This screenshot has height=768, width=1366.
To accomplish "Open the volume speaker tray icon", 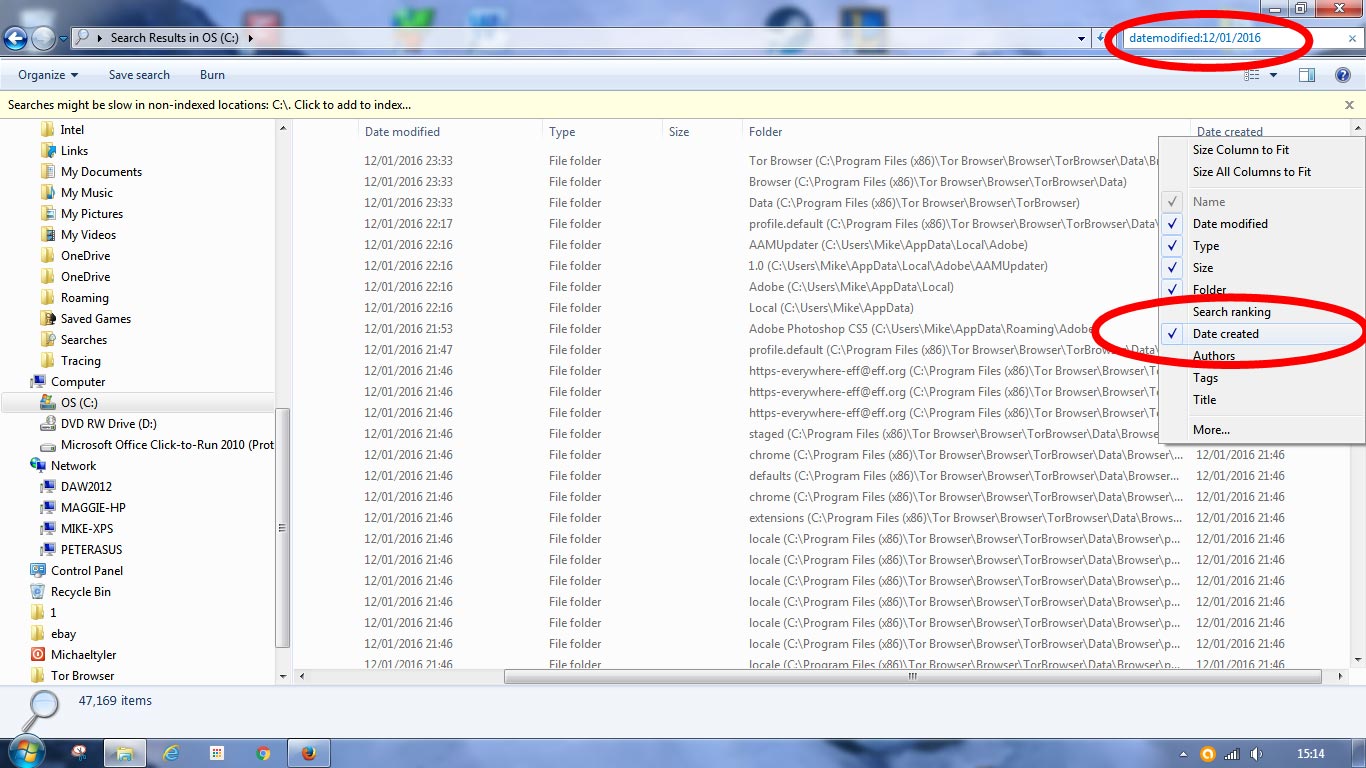I will [1256, 754].
